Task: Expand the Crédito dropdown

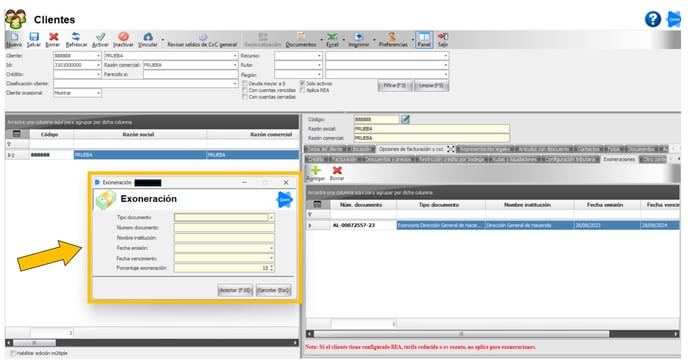Action: [98, 75]
